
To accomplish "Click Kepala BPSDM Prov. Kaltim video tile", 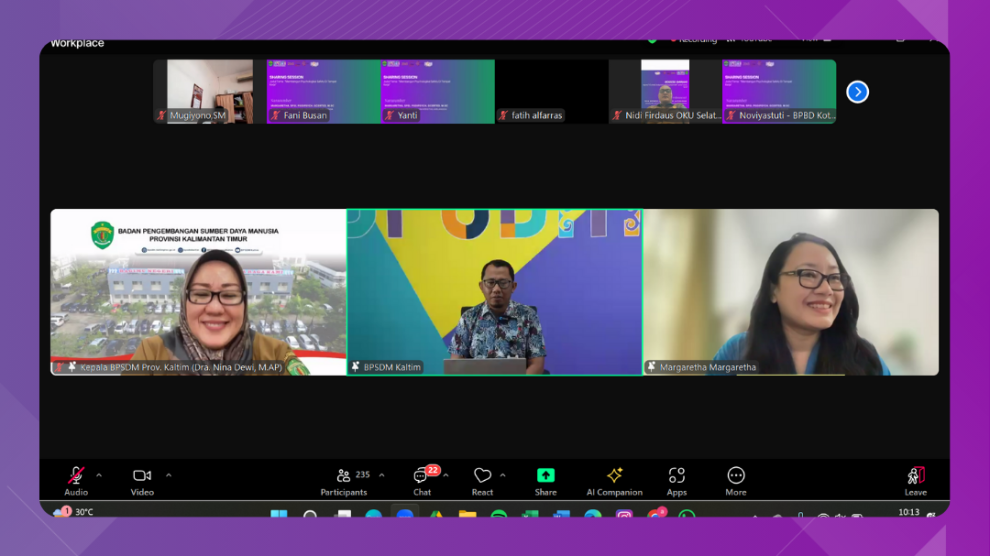I will click(198, 292).
